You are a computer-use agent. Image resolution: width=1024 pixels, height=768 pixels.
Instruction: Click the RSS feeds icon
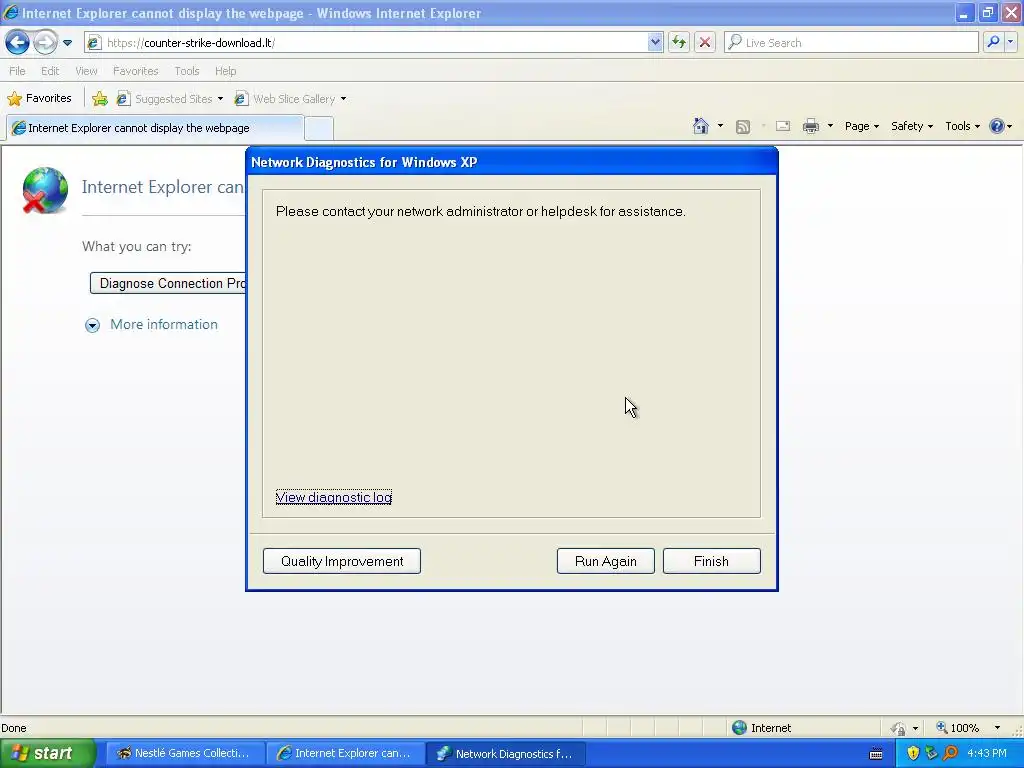pos(743,127)
